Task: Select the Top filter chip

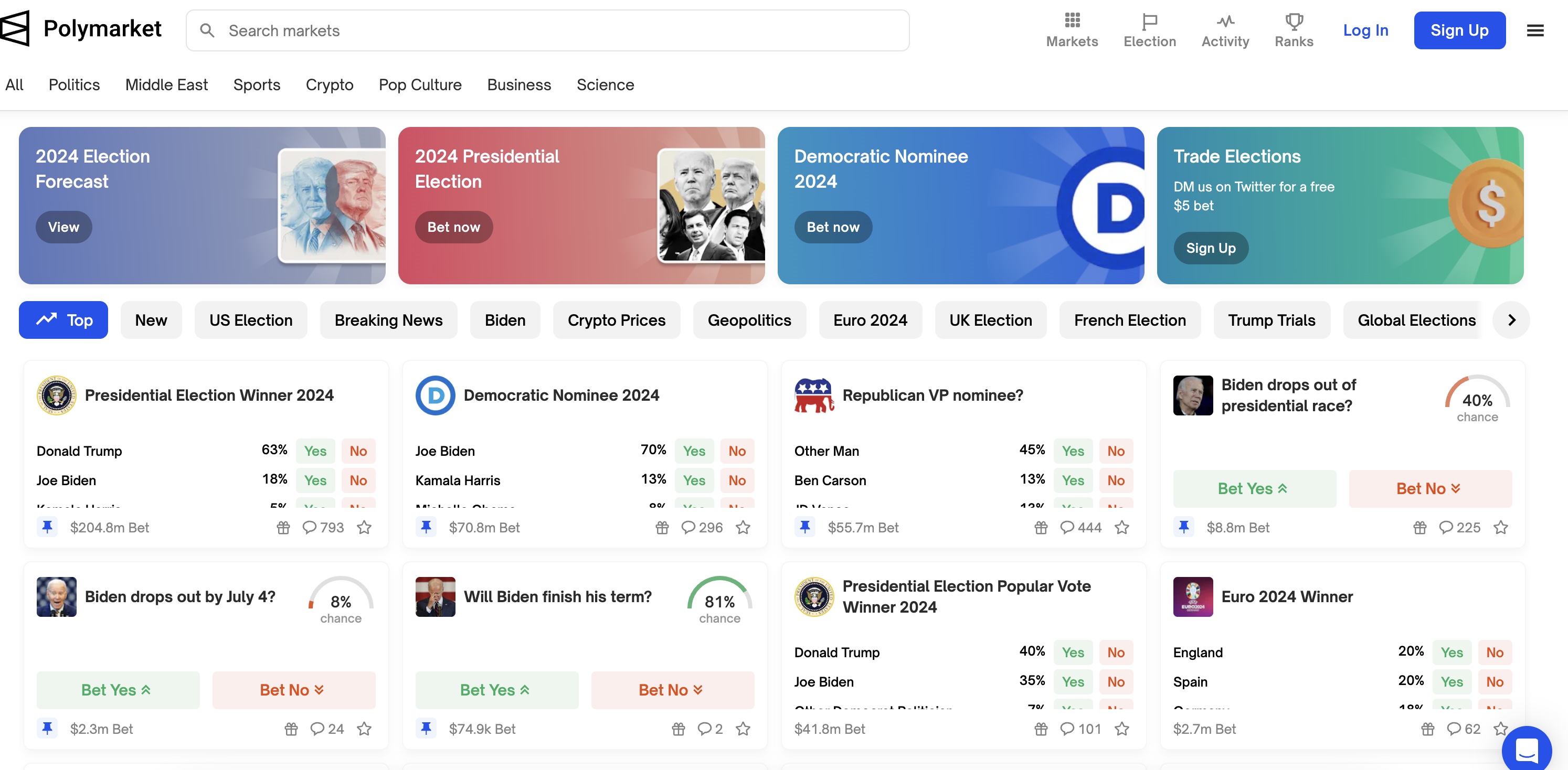Action: coord(63,320)
